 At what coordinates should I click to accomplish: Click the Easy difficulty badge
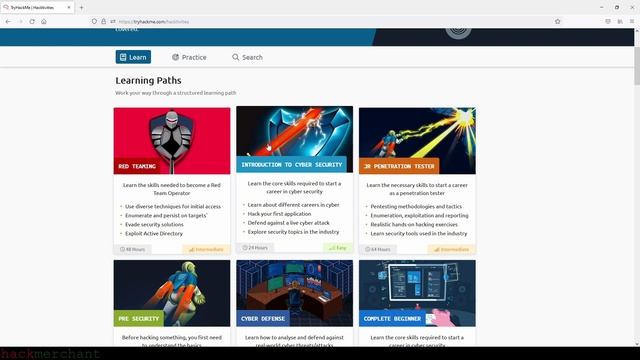coord(338,247)
